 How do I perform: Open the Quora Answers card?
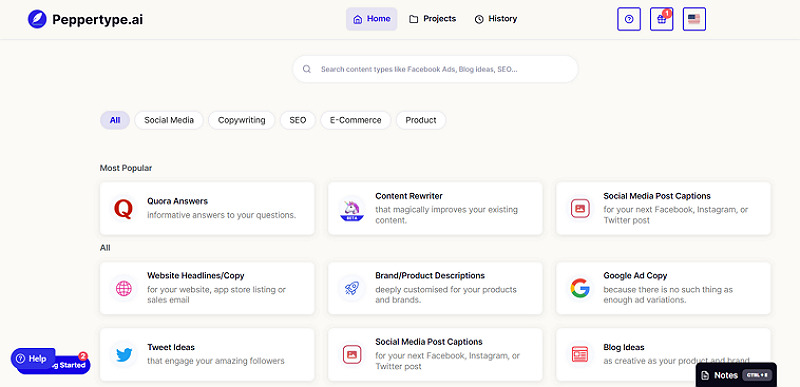tap(207, 209)
